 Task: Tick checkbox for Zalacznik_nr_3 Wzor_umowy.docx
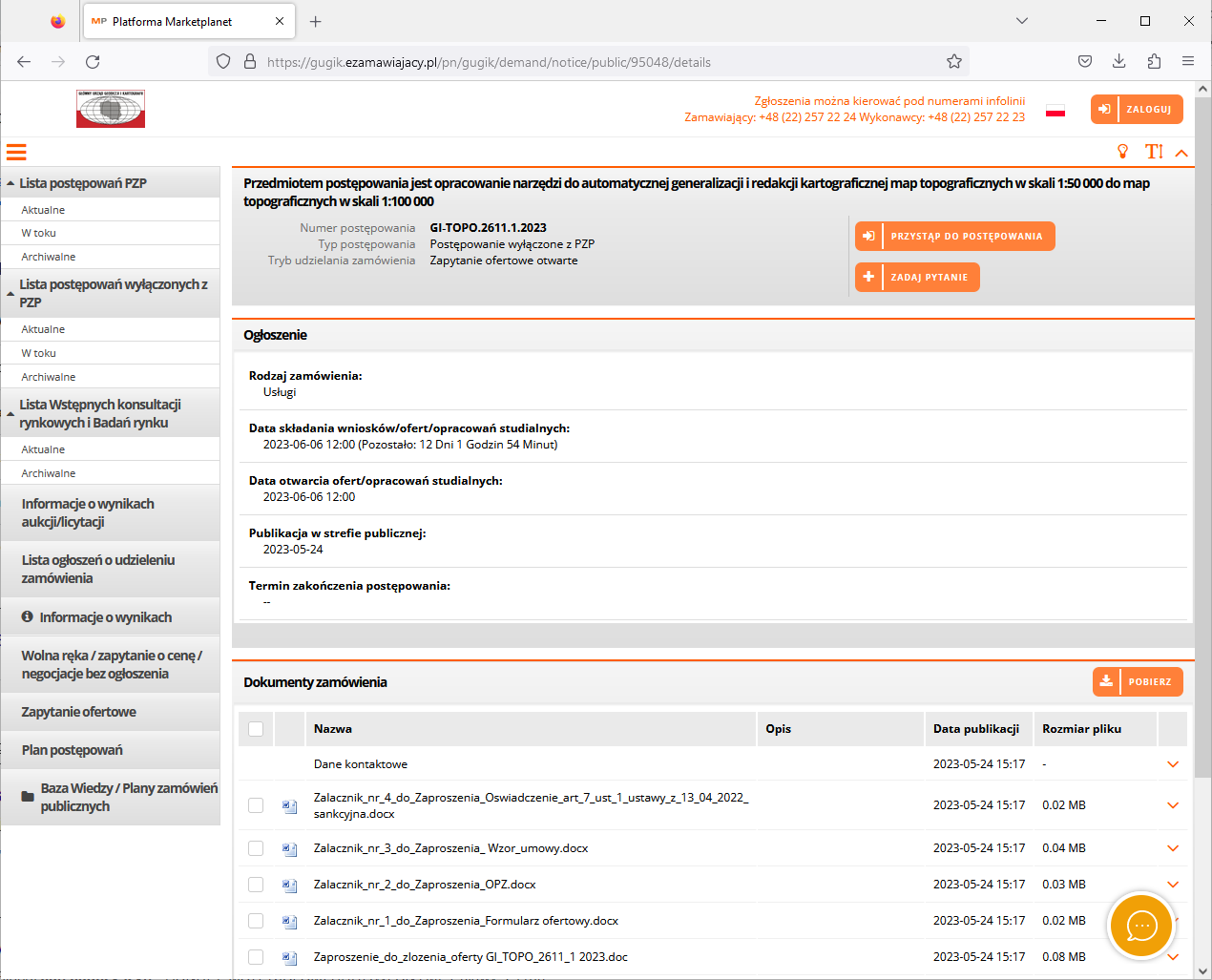pyautogui.click(x=256, y=848)
